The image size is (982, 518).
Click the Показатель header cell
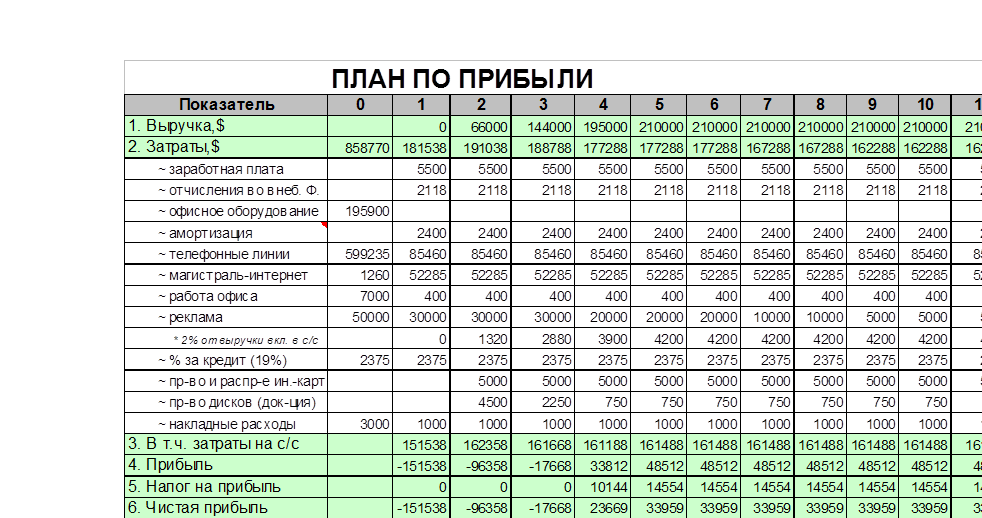(226, 105)
